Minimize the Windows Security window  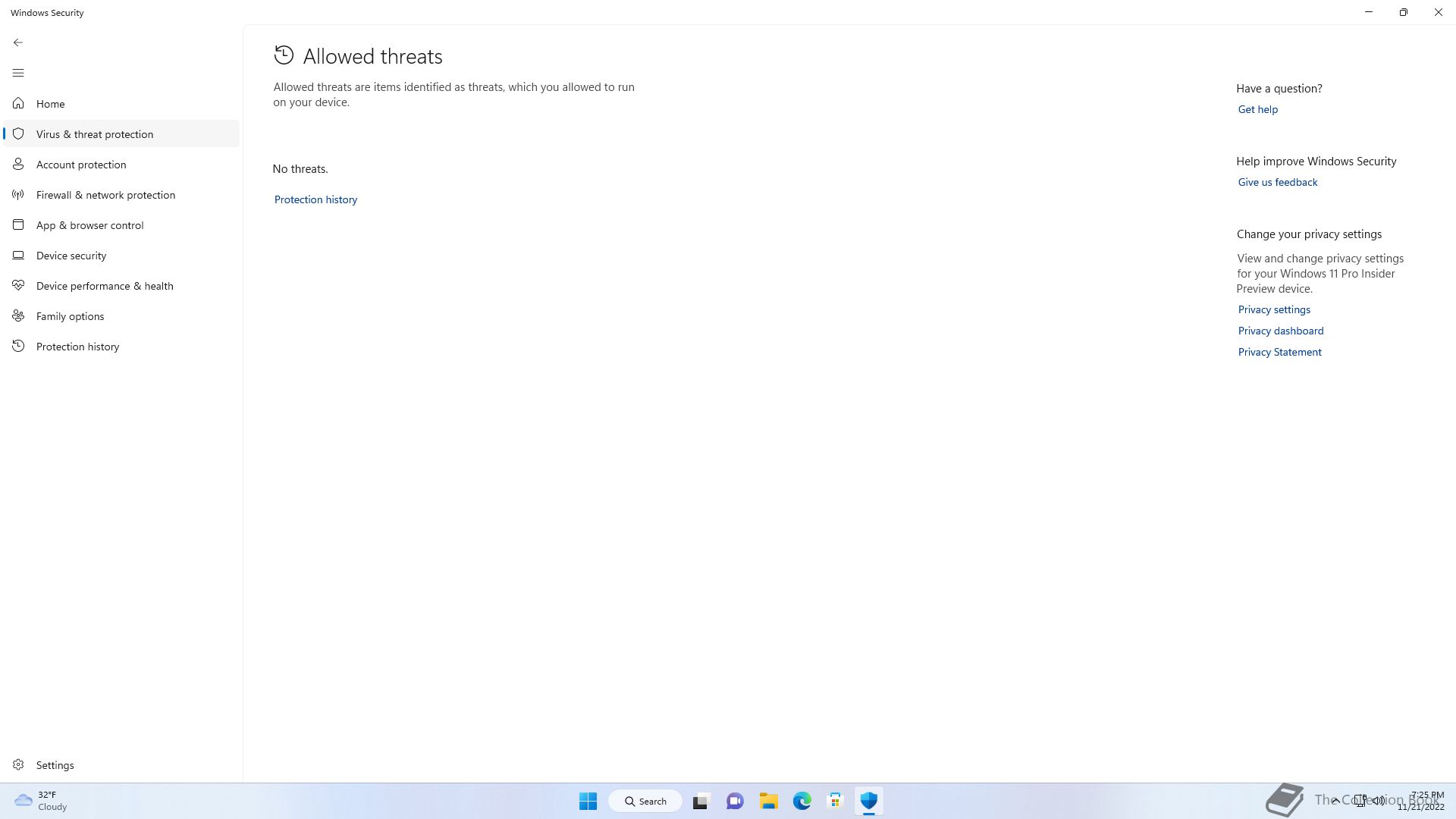(x=1369, y=12)
